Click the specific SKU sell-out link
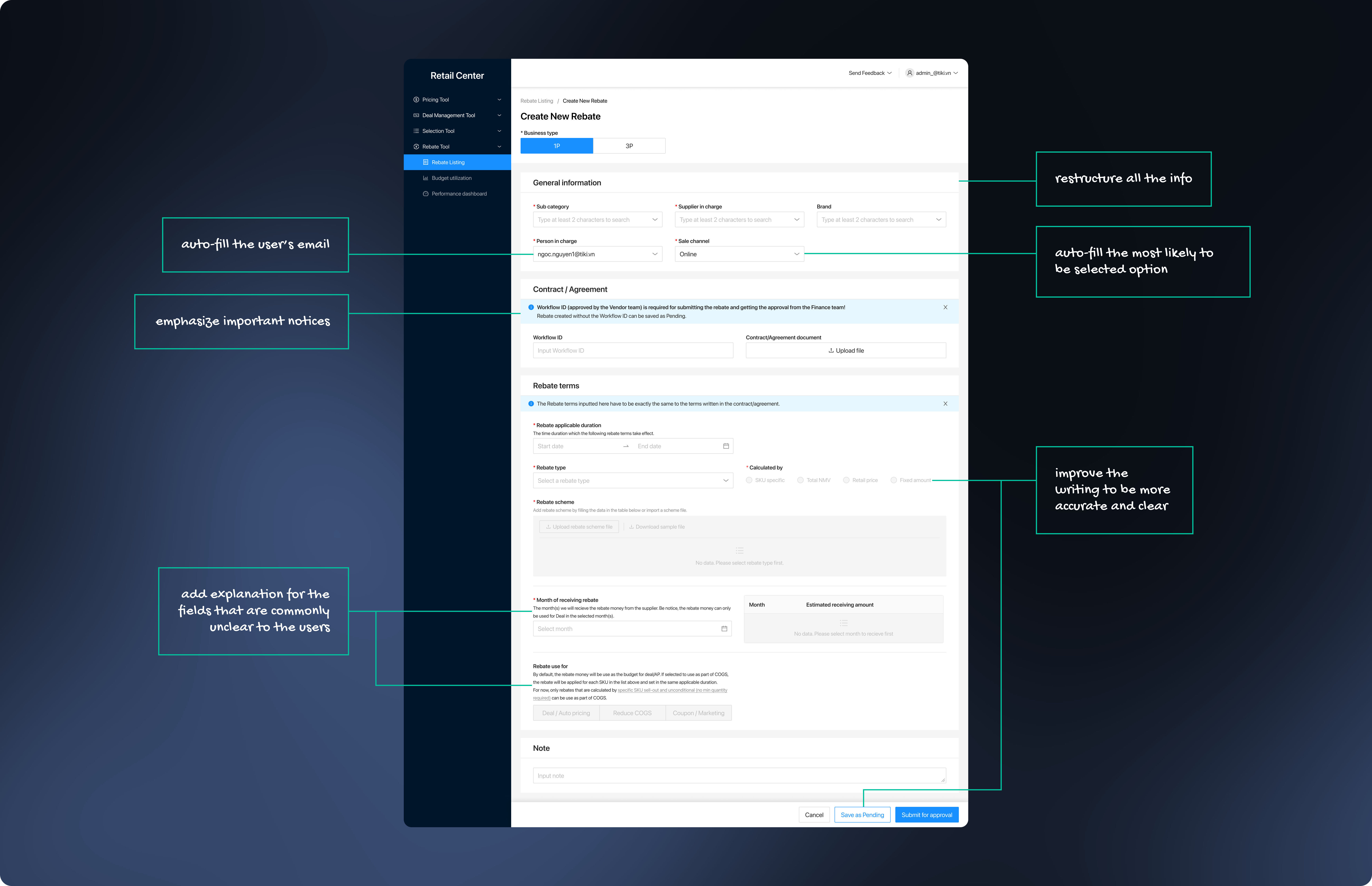The width and height of the screenshot is (1372, 886). [673, 690]
